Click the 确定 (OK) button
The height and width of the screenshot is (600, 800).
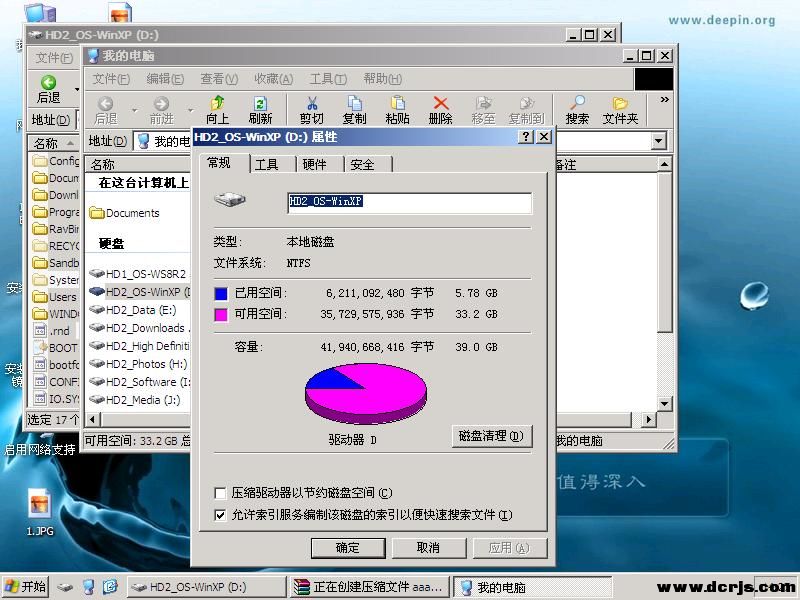pos(347,547)
